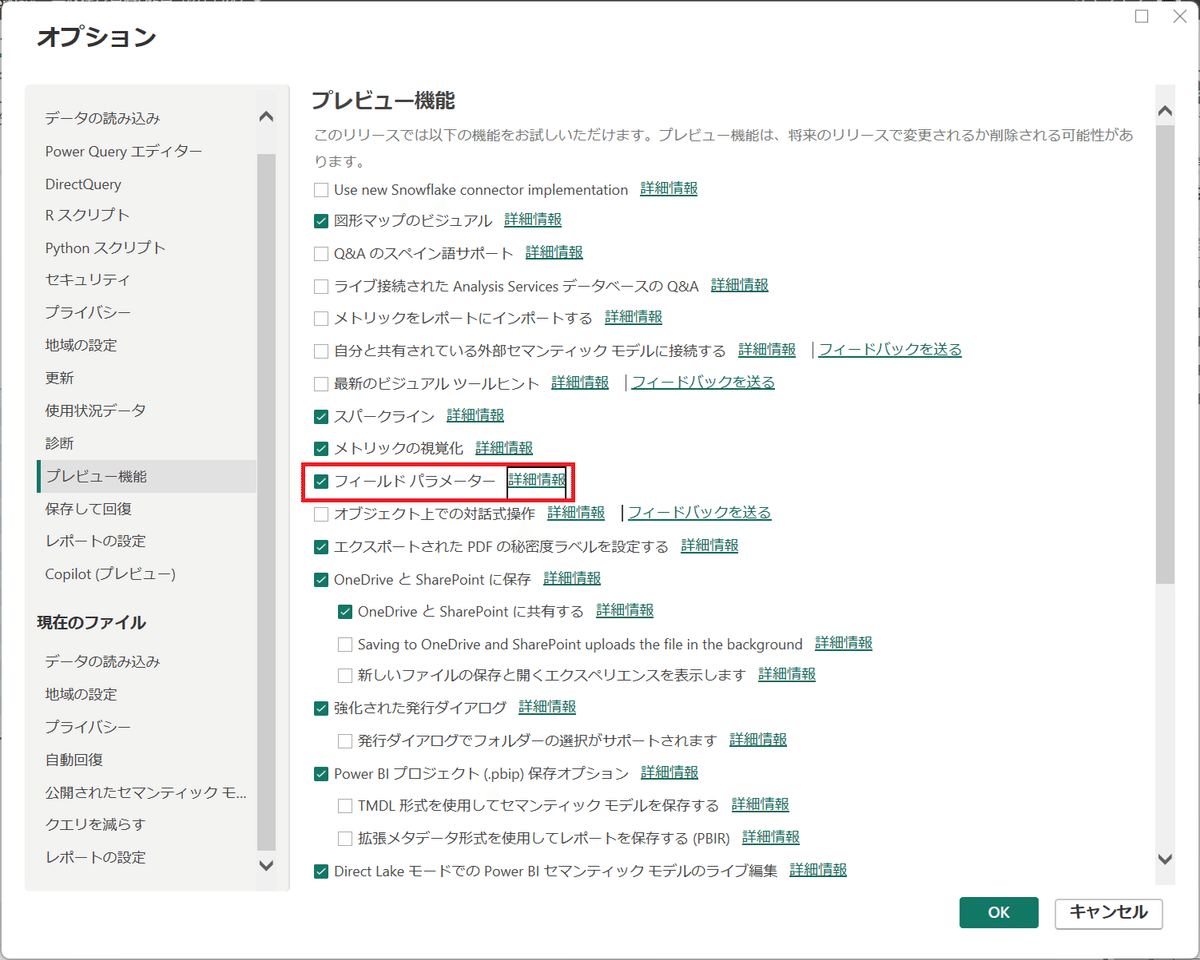This screenshot has width=1200, height=960.
Task: Enable オブジェクト上での対話式操作 checkbox
Action: [x=321, y=514]
